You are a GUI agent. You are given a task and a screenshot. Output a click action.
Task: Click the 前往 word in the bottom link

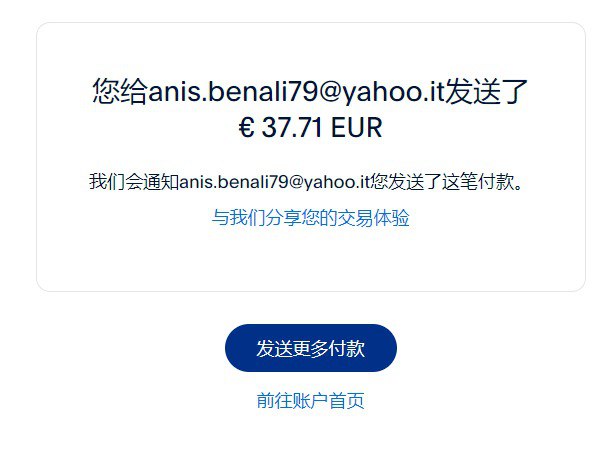click(275, 400)
